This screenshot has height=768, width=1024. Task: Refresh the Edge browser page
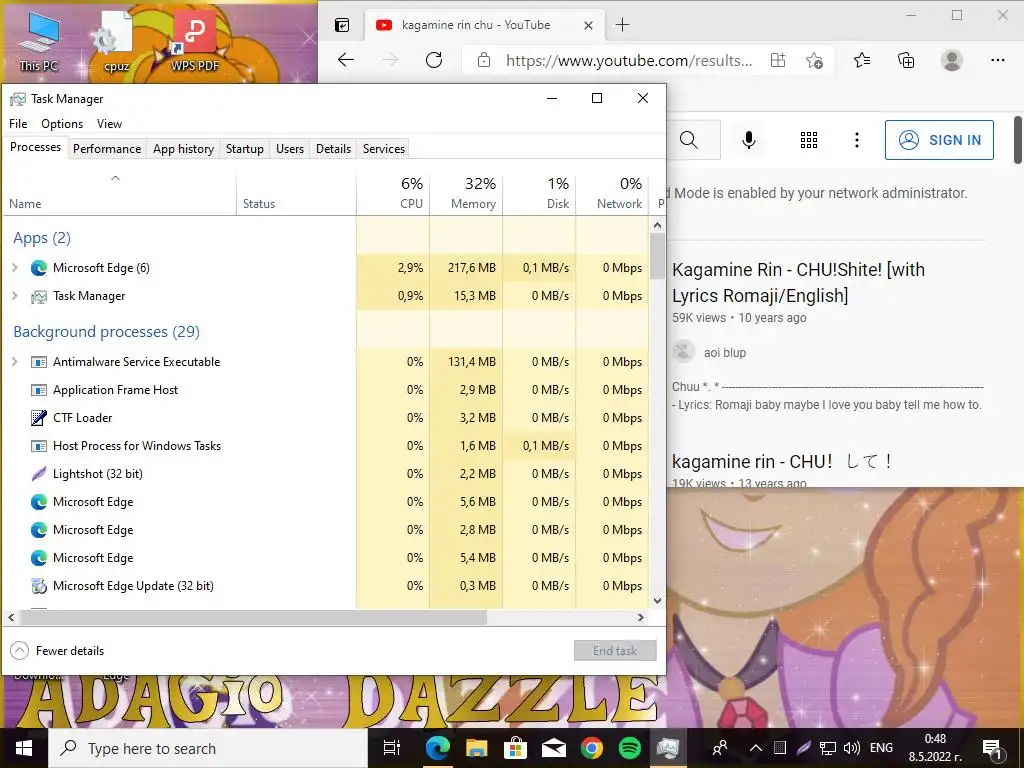pyautogui.click(x=434, y=61)
